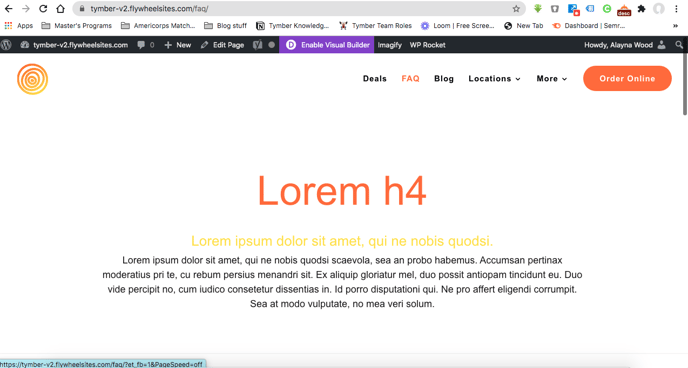Screen dimensions: 688x368
Task: Open the tymber-v2.flywheelsites.com site menu
Action: point(74,45)
